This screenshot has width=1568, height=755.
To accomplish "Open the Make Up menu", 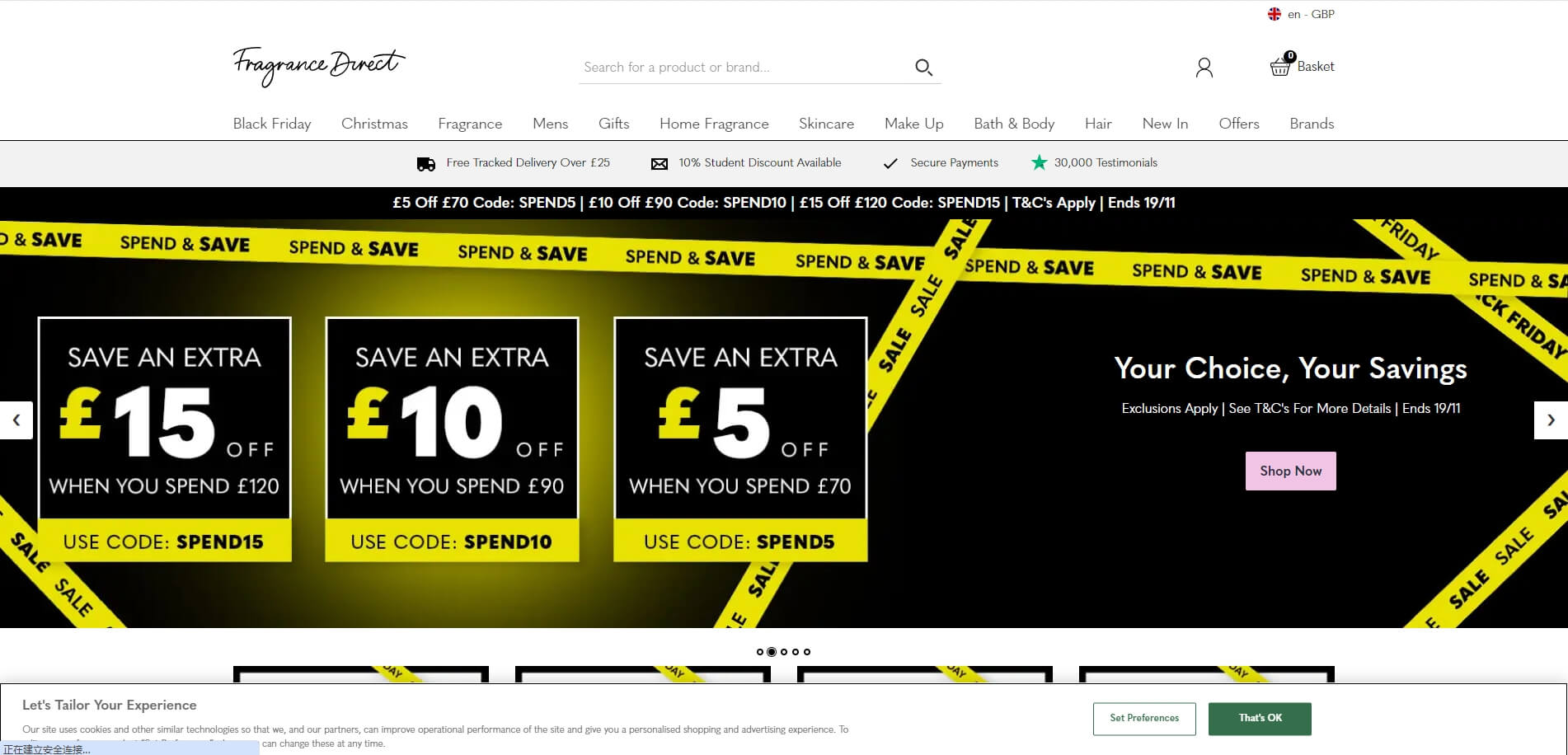I will tap(913, 124).
